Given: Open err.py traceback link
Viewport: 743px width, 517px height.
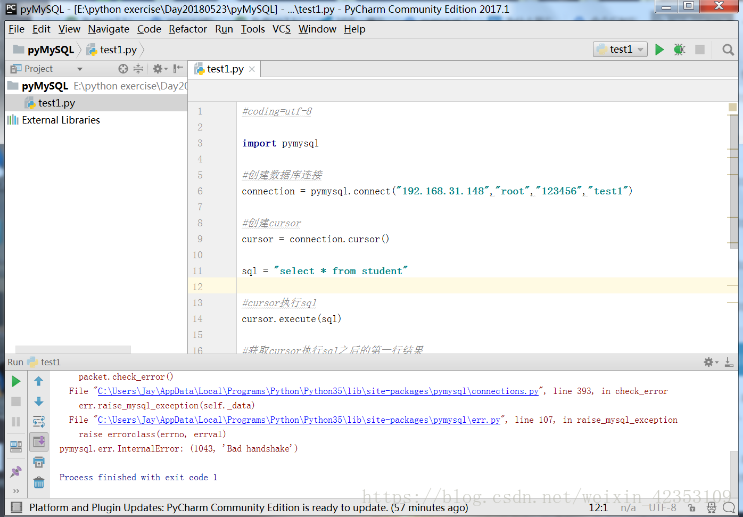Looking at the screenshot, I should coord(299,419).
